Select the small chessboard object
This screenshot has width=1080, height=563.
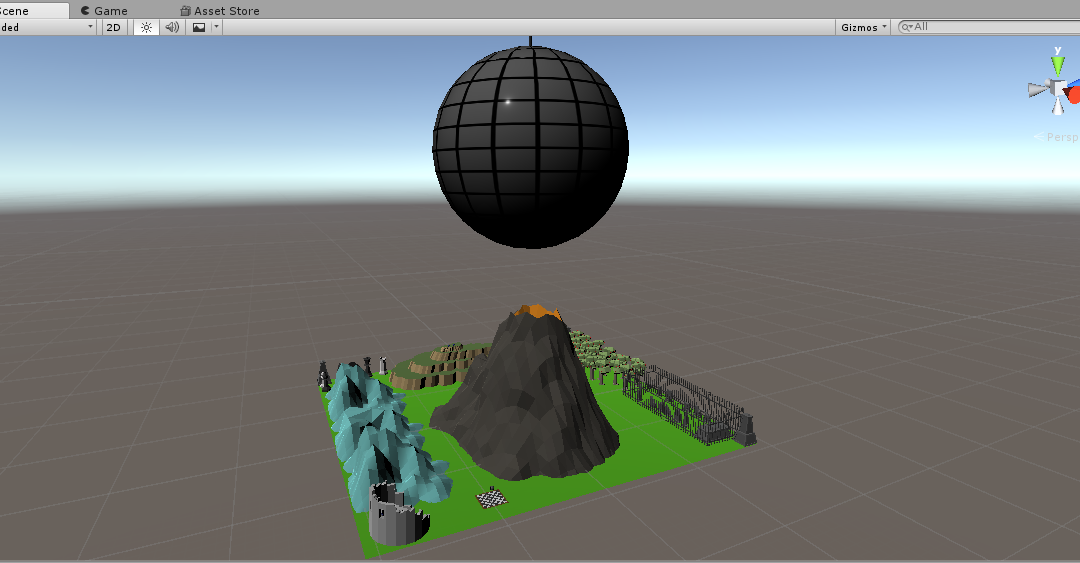tap(492, 497)
